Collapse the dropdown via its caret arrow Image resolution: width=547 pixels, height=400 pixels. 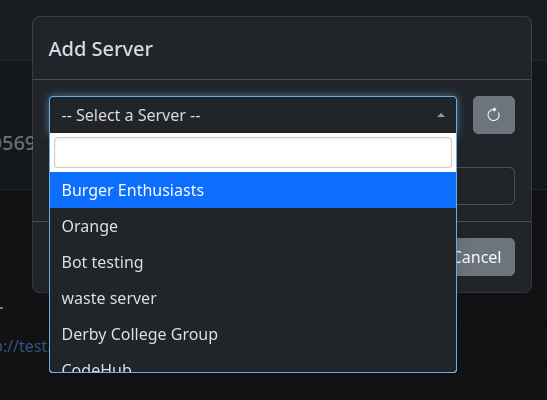441,115
